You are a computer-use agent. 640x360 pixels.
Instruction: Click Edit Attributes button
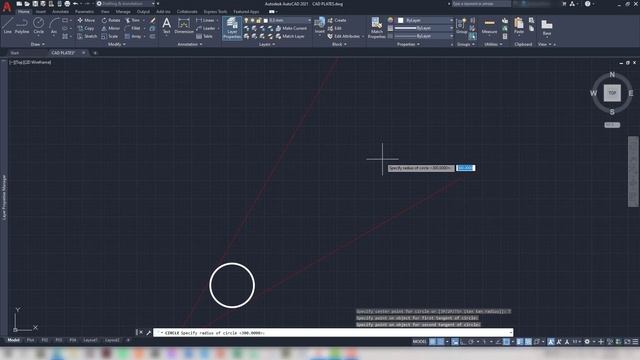344,36
